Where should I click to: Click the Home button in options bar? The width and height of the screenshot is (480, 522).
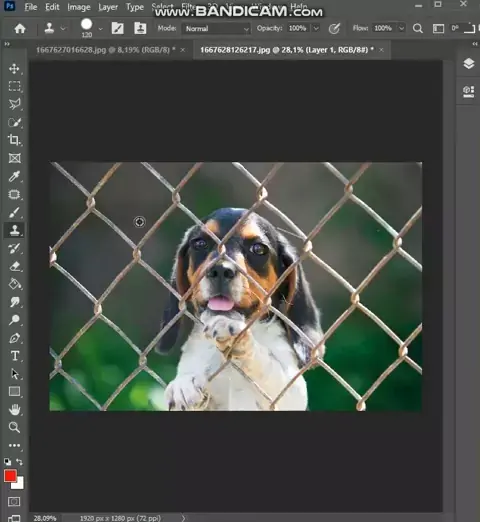[20, 28]
